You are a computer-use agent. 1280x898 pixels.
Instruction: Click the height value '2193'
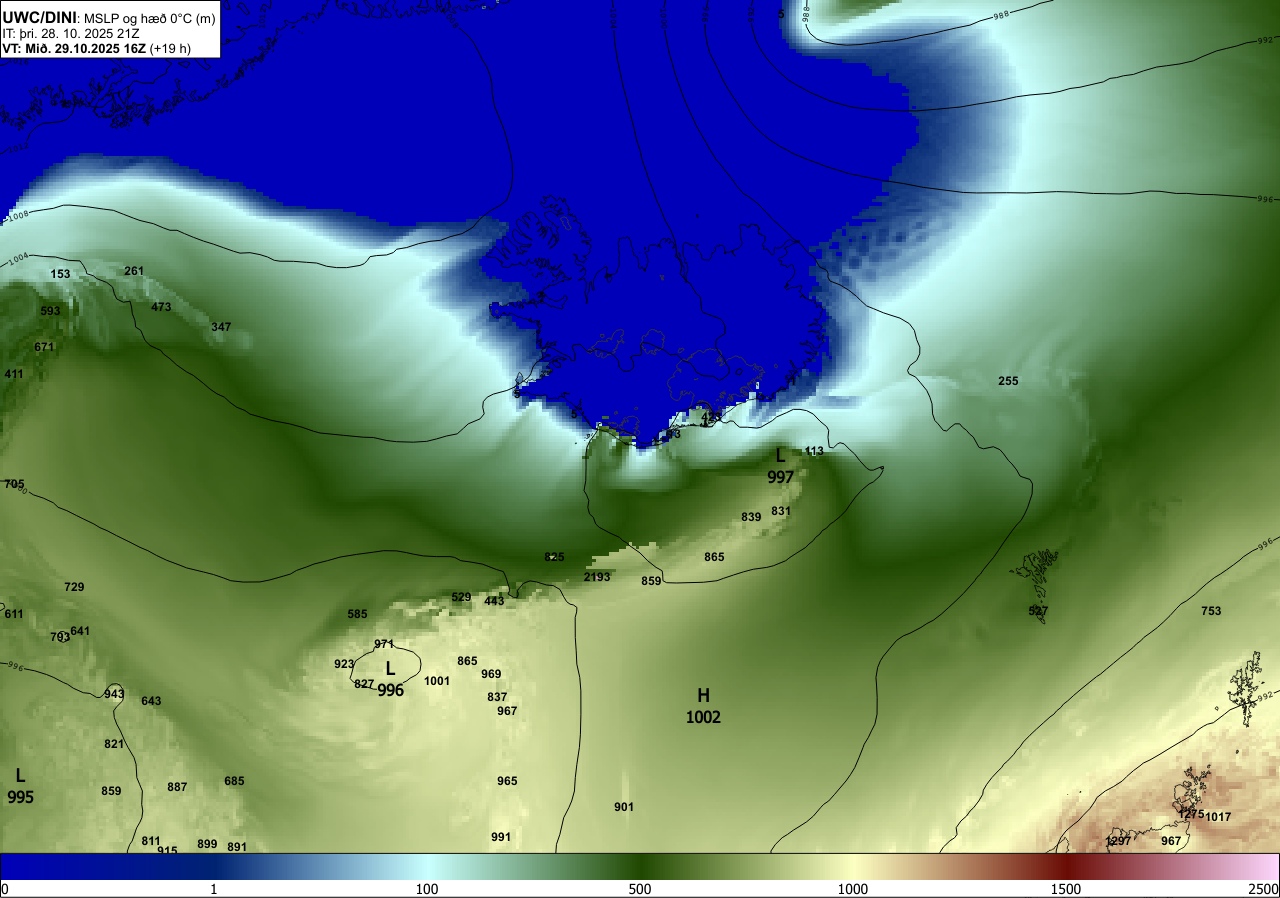click(597, 577)
